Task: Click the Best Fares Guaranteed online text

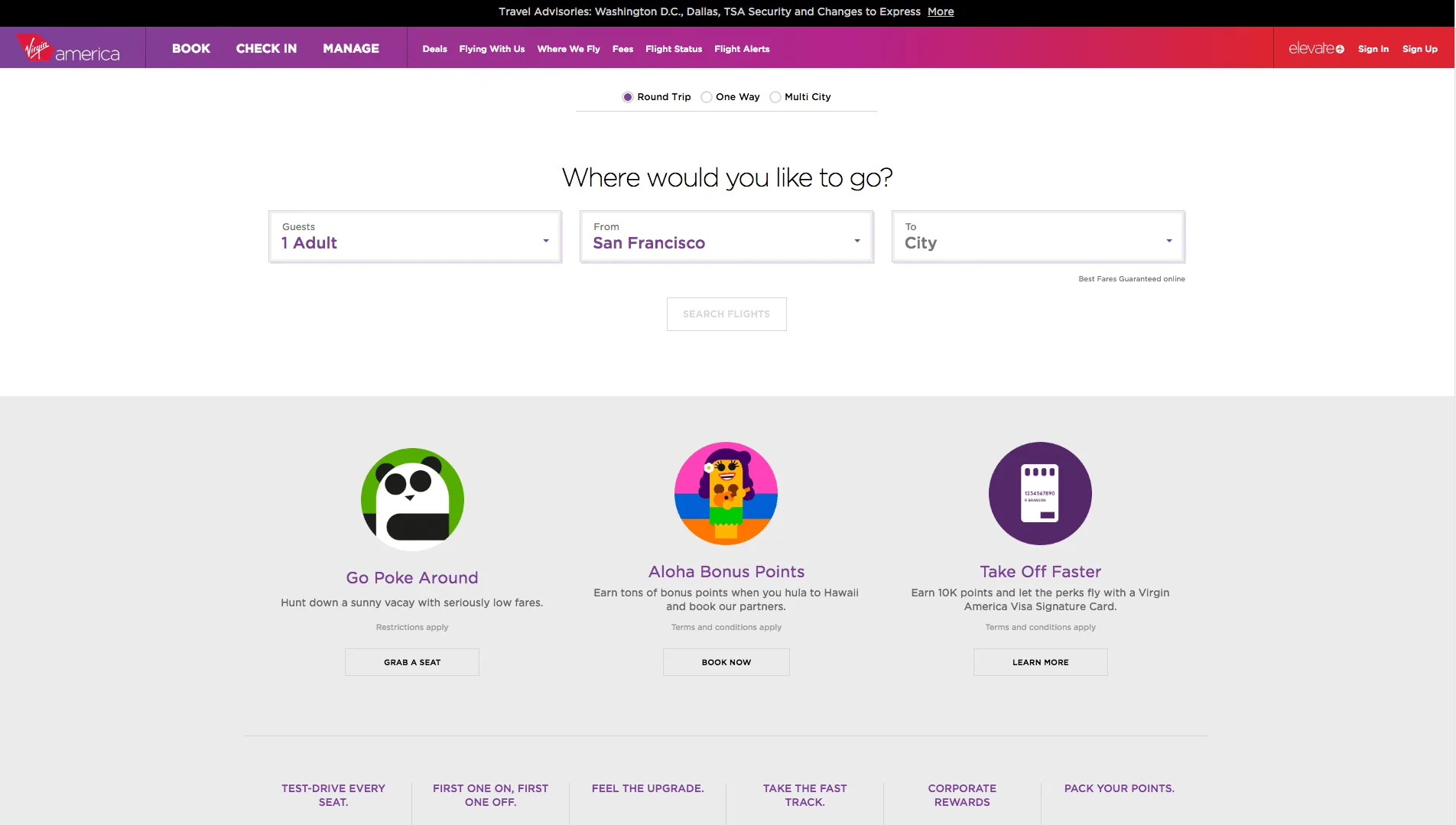Action: coord(1132,279)
